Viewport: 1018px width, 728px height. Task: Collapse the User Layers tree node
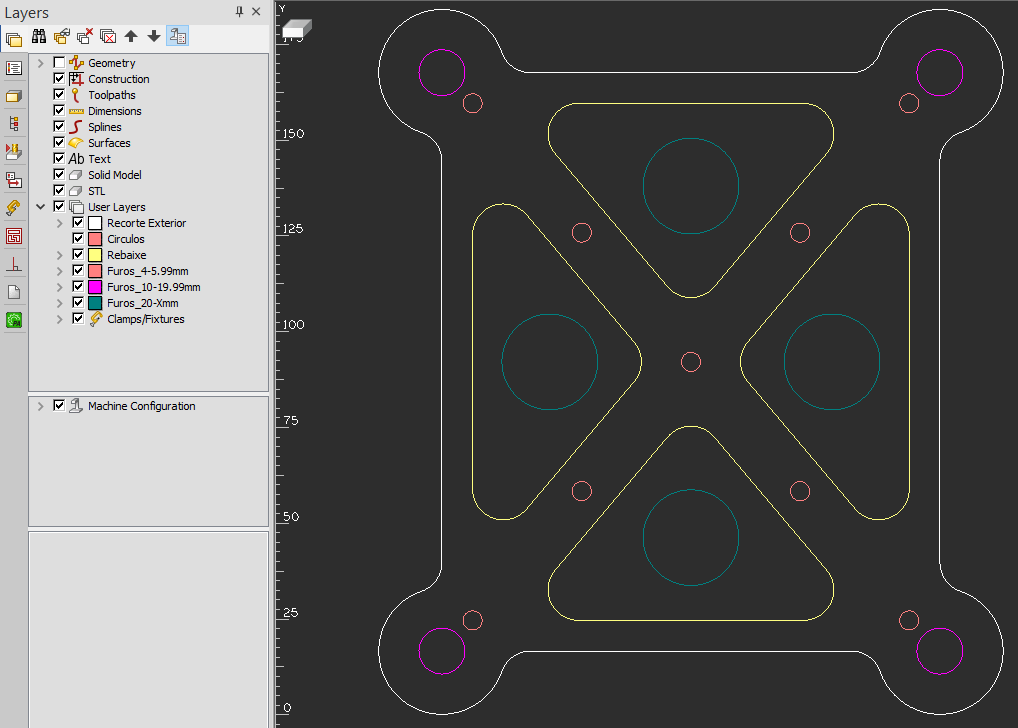pyautogui.click(x=41, y=207)
